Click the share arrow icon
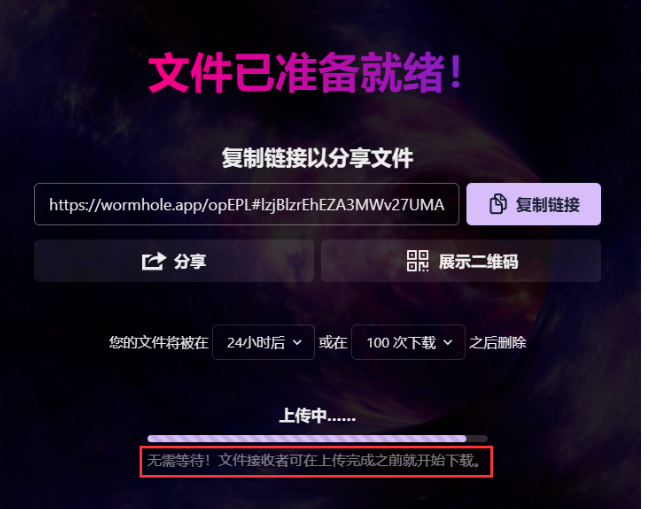Viewport: 647px width, 509px height. point(153,261)
